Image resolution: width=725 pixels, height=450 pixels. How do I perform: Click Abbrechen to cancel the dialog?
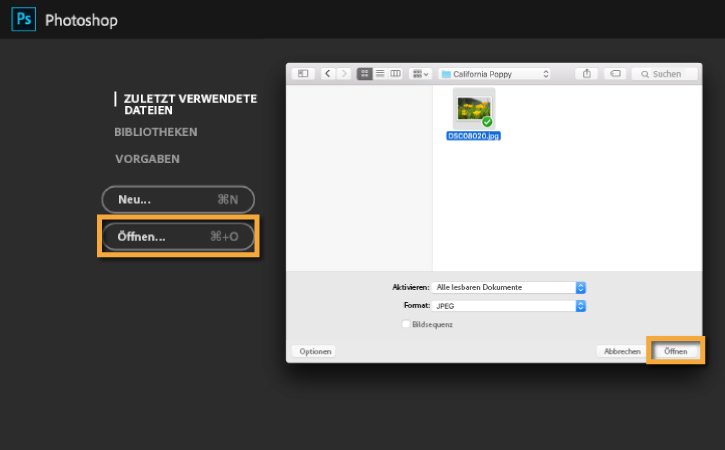click(x=622, y=351)
